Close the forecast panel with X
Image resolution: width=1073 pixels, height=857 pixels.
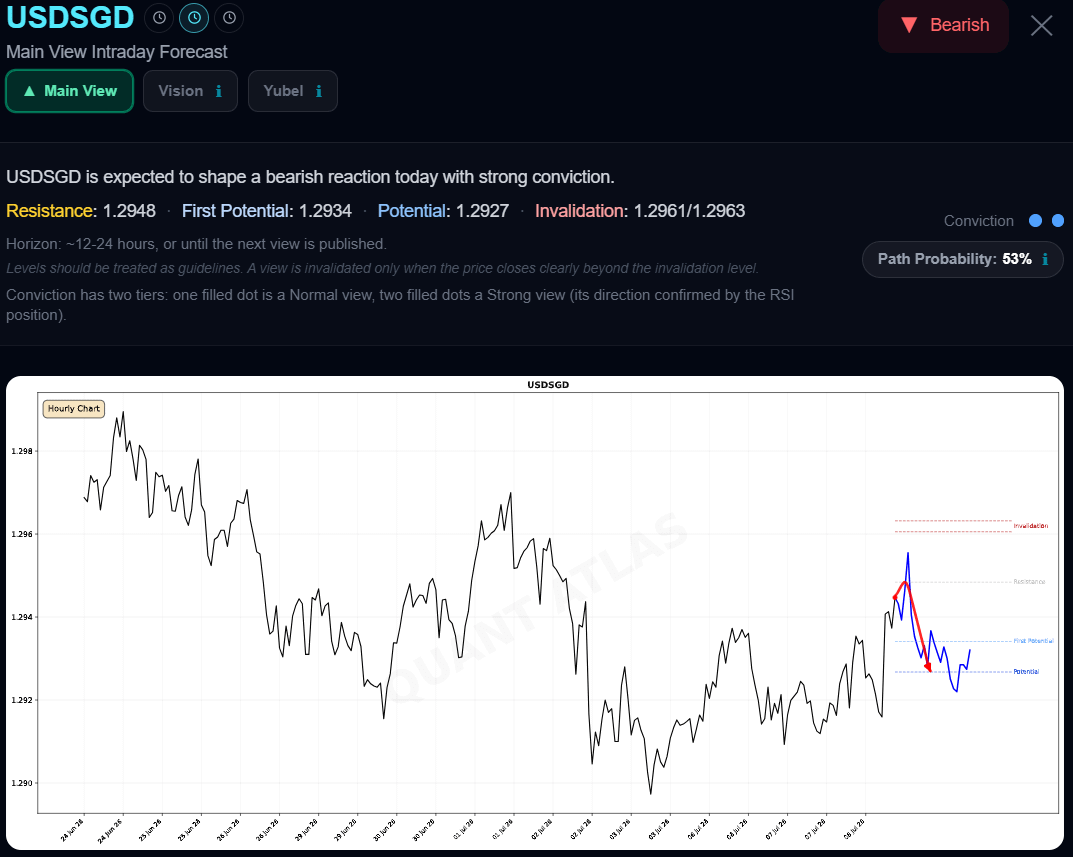(1042, 26)
